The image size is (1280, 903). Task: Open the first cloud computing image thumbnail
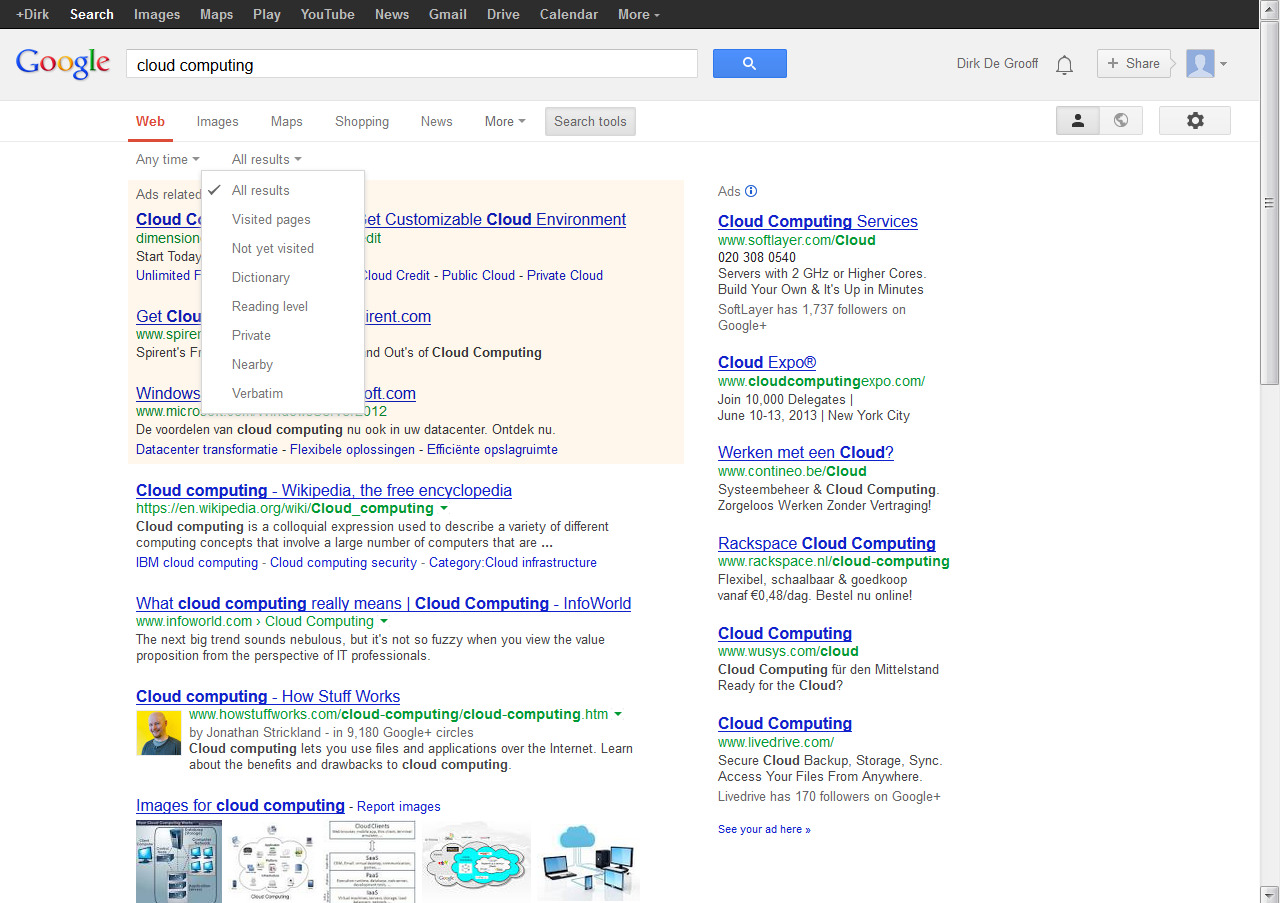point(181,861)
